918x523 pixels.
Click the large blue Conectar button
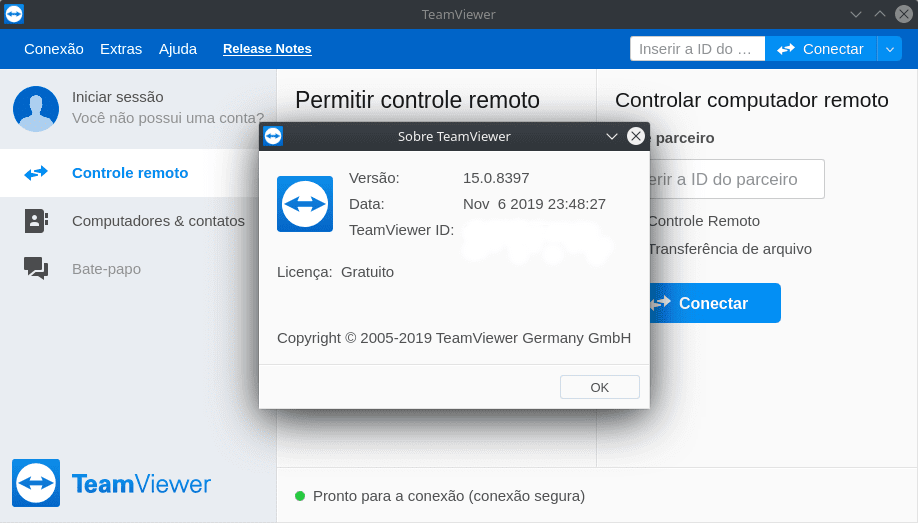pos(715,303)
